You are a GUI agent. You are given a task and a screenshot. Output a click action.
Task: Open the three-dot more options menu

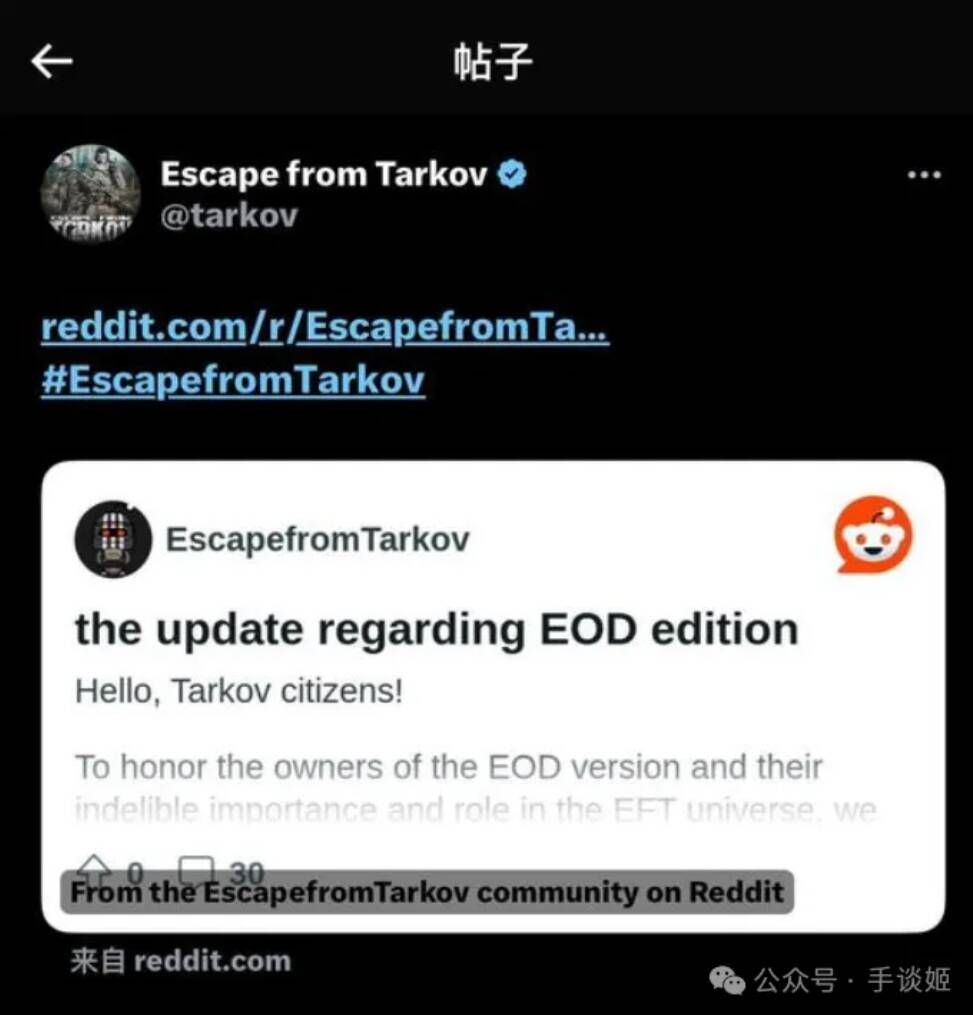point(924,175)
